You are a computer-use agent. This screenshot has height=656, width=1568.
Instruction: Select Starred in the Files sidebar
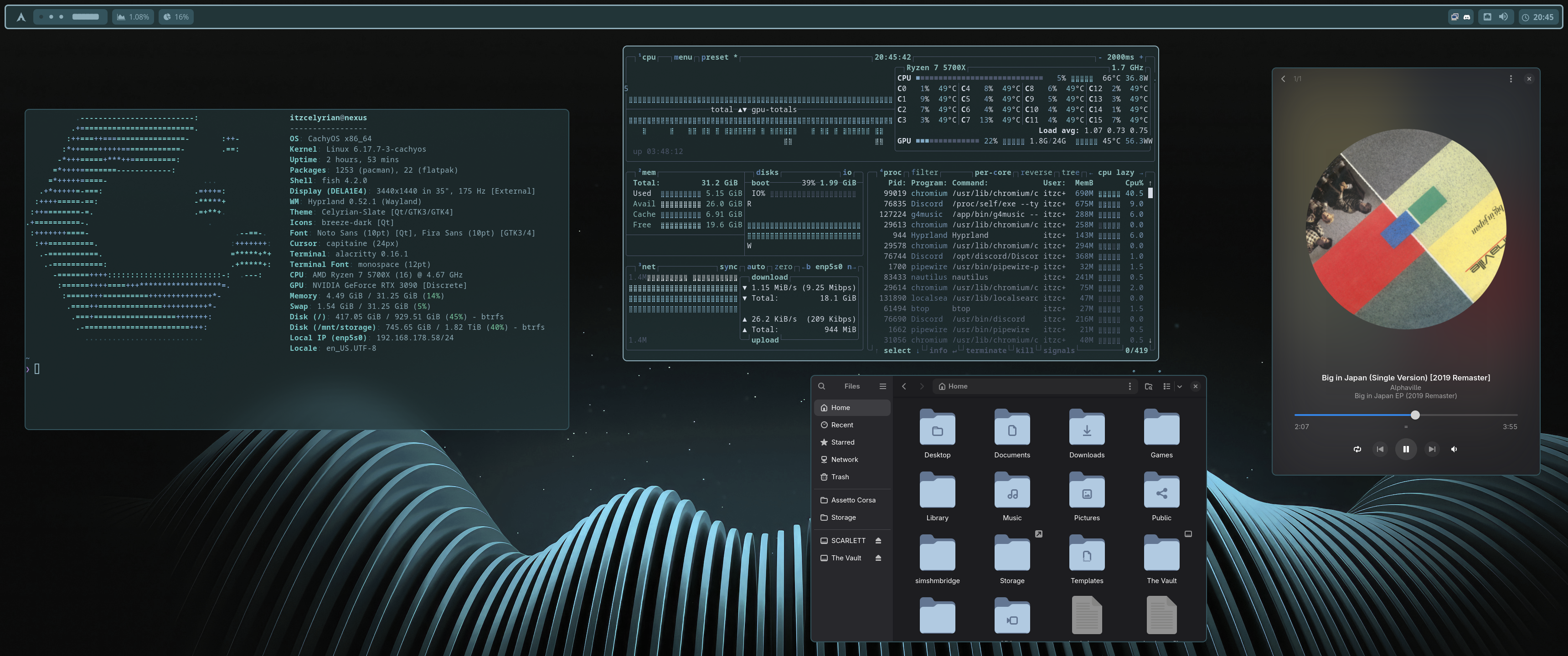842,442
